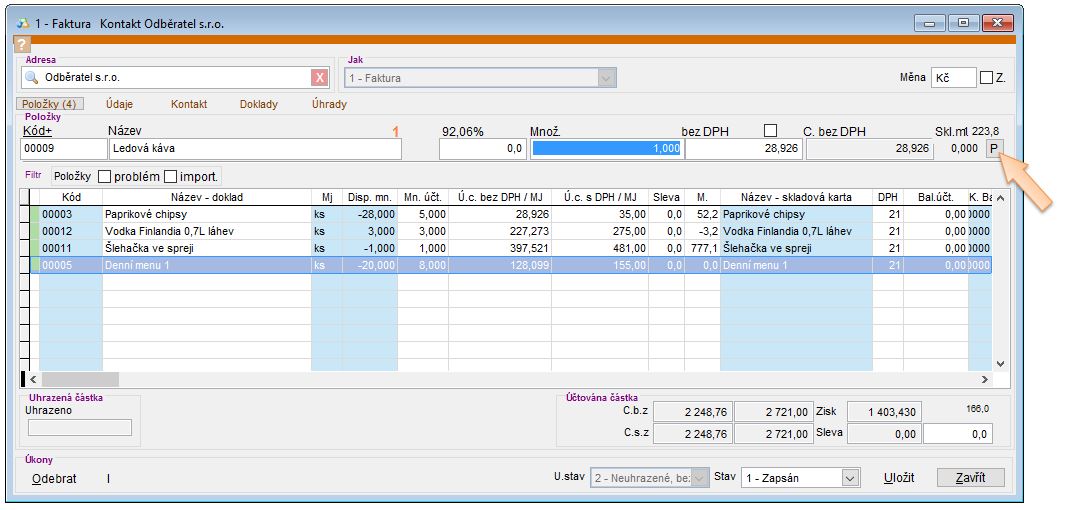Save the invoice with Uložit
Viewport: 1065px width, 510px height.
pos(898,478)
